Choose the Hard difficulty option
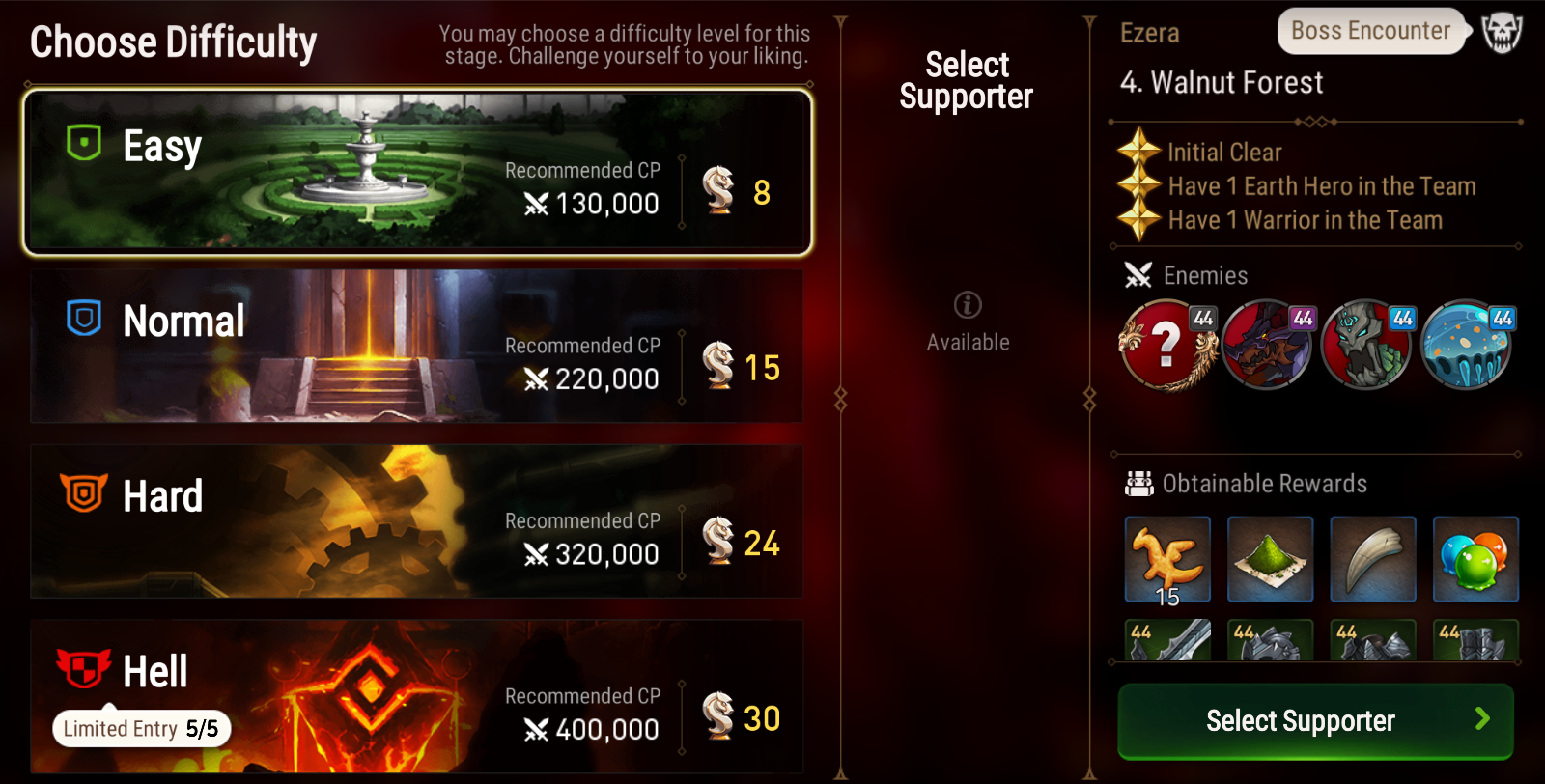Viewport: 1545px width, 784px height. 416,521
